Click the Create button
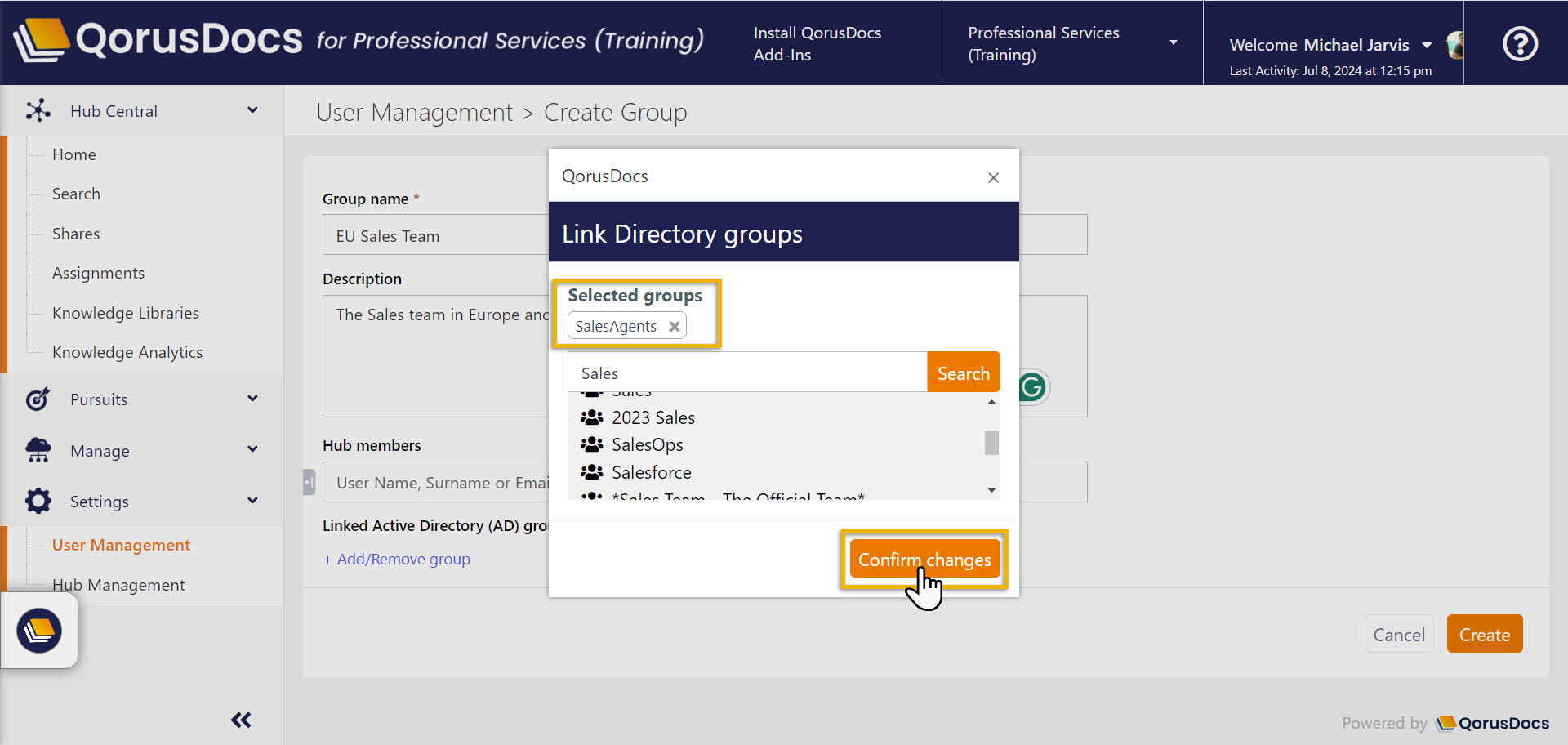1568x745 pixels. tap(1485, 634)
